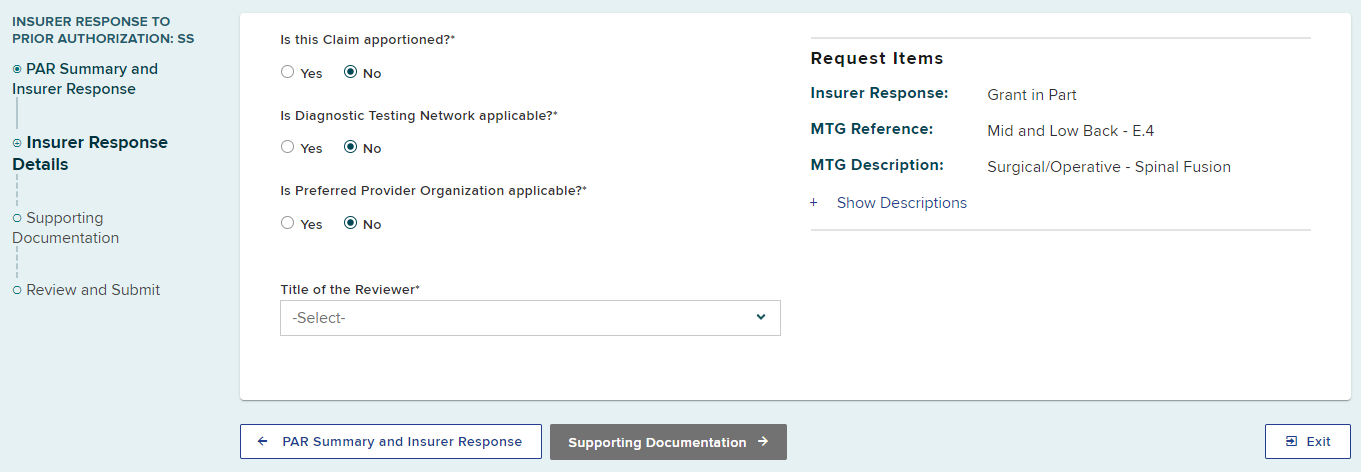Click the Exit button
1361x472 pixels.
click(x=1307, y=441)
